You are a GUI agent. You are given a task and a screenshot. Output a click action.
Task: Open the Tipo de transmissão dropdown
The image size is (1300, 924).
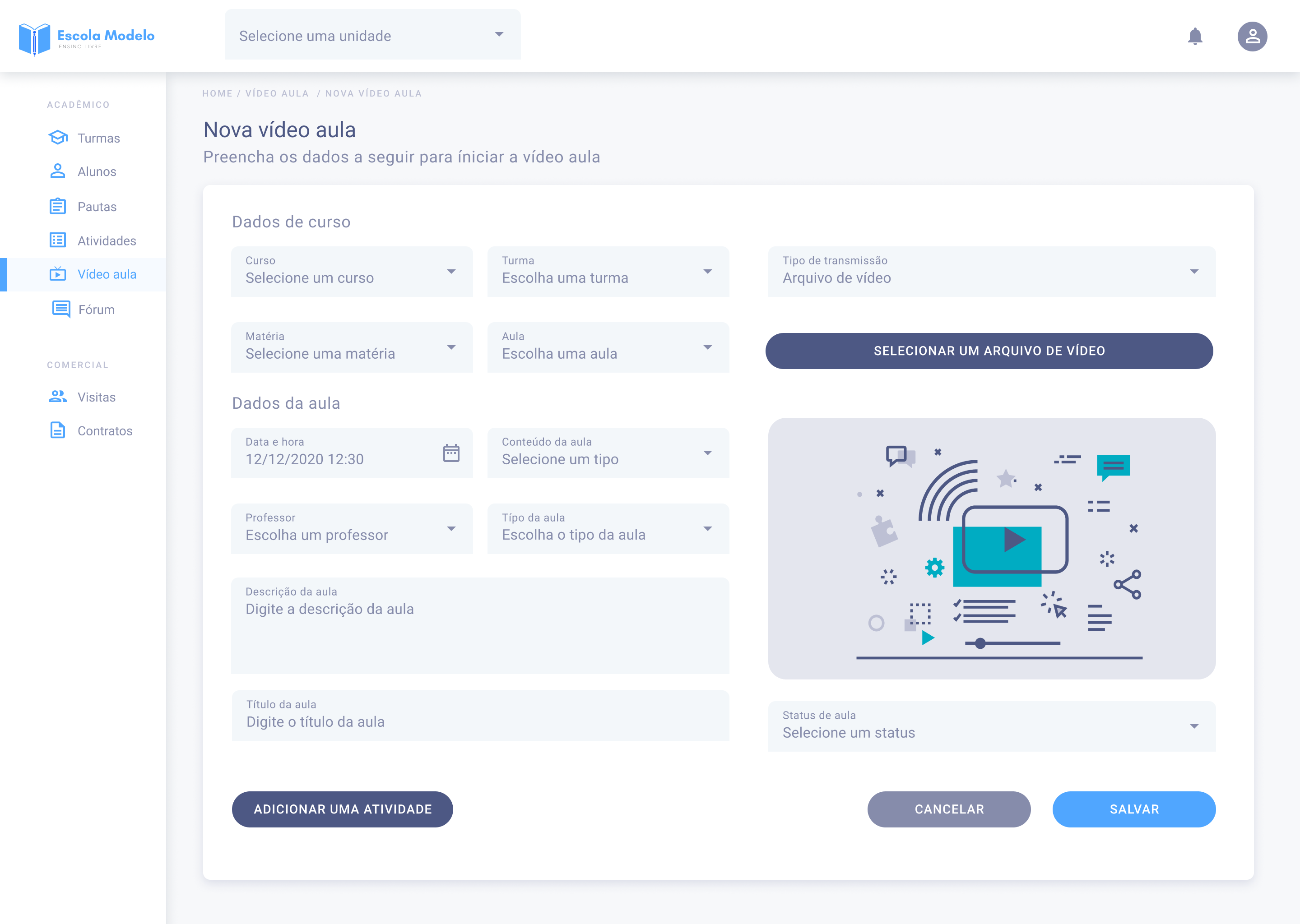(991, 272)
